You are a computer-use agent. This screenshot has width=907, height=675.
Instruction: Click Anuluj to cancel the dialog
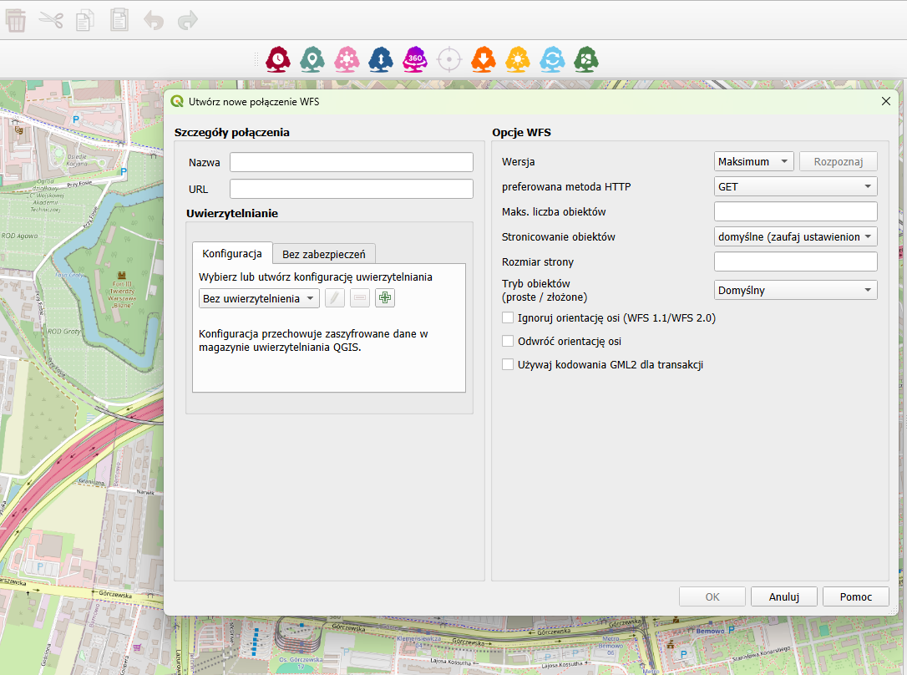tap(784, 596)
